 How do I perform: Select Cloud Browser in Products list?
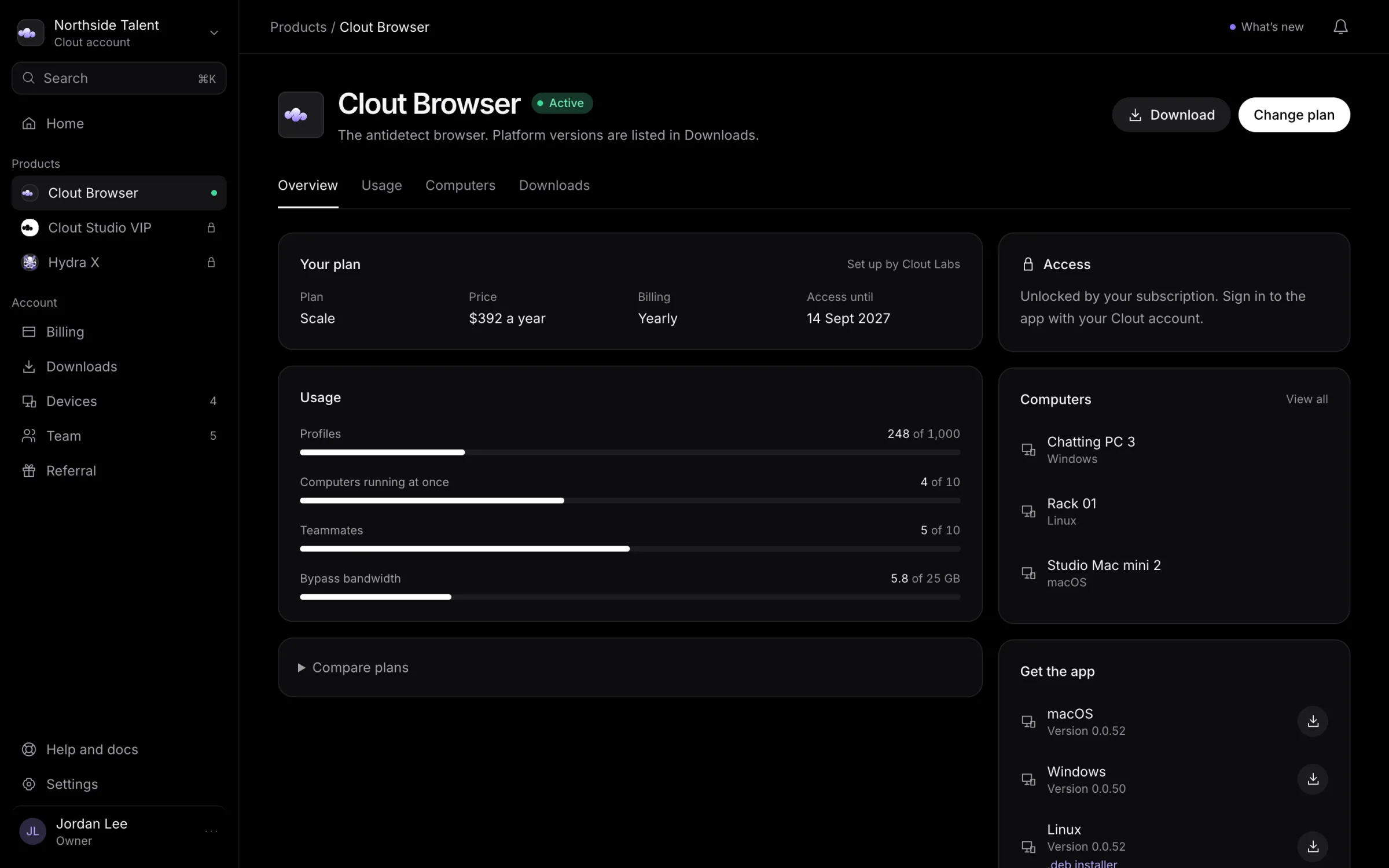click(x=119, y=193)
